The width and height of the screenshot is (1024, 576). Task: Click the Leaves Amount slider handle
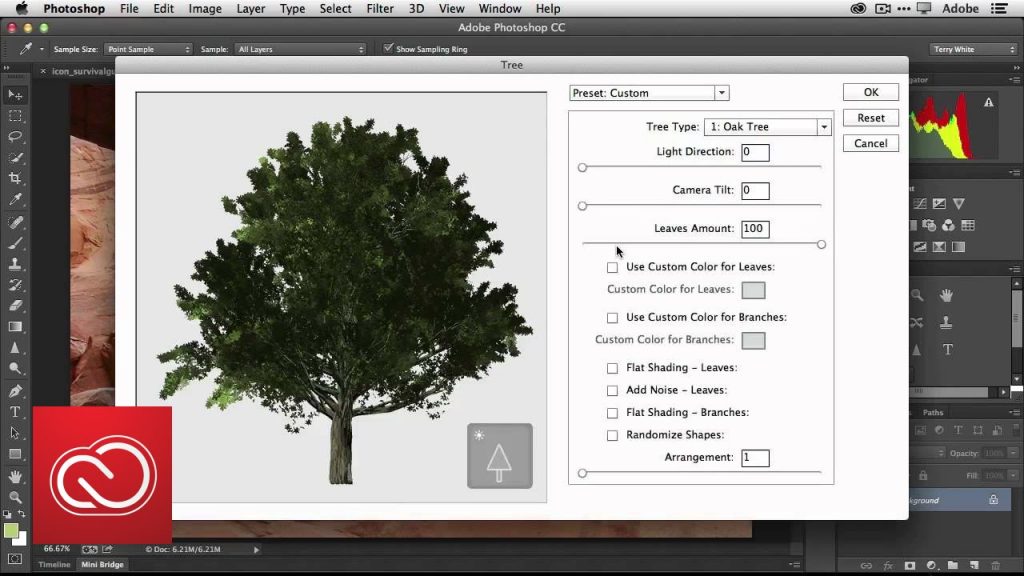click(821, 244)
